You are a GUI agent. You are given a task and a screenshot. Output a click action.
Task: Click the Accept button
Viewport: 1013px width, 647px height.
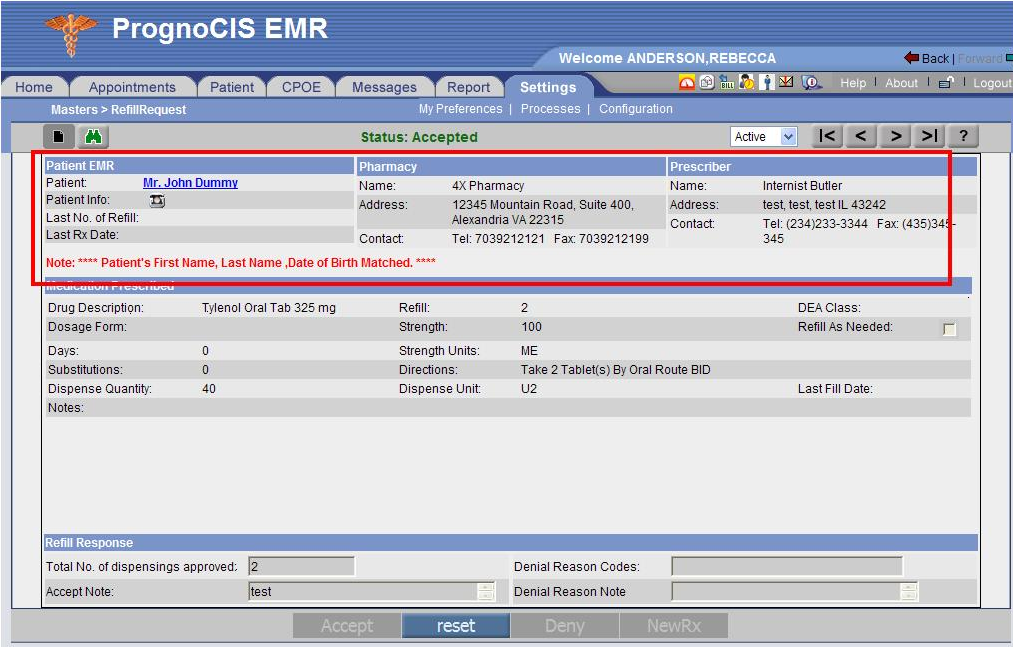pos(347,626)
